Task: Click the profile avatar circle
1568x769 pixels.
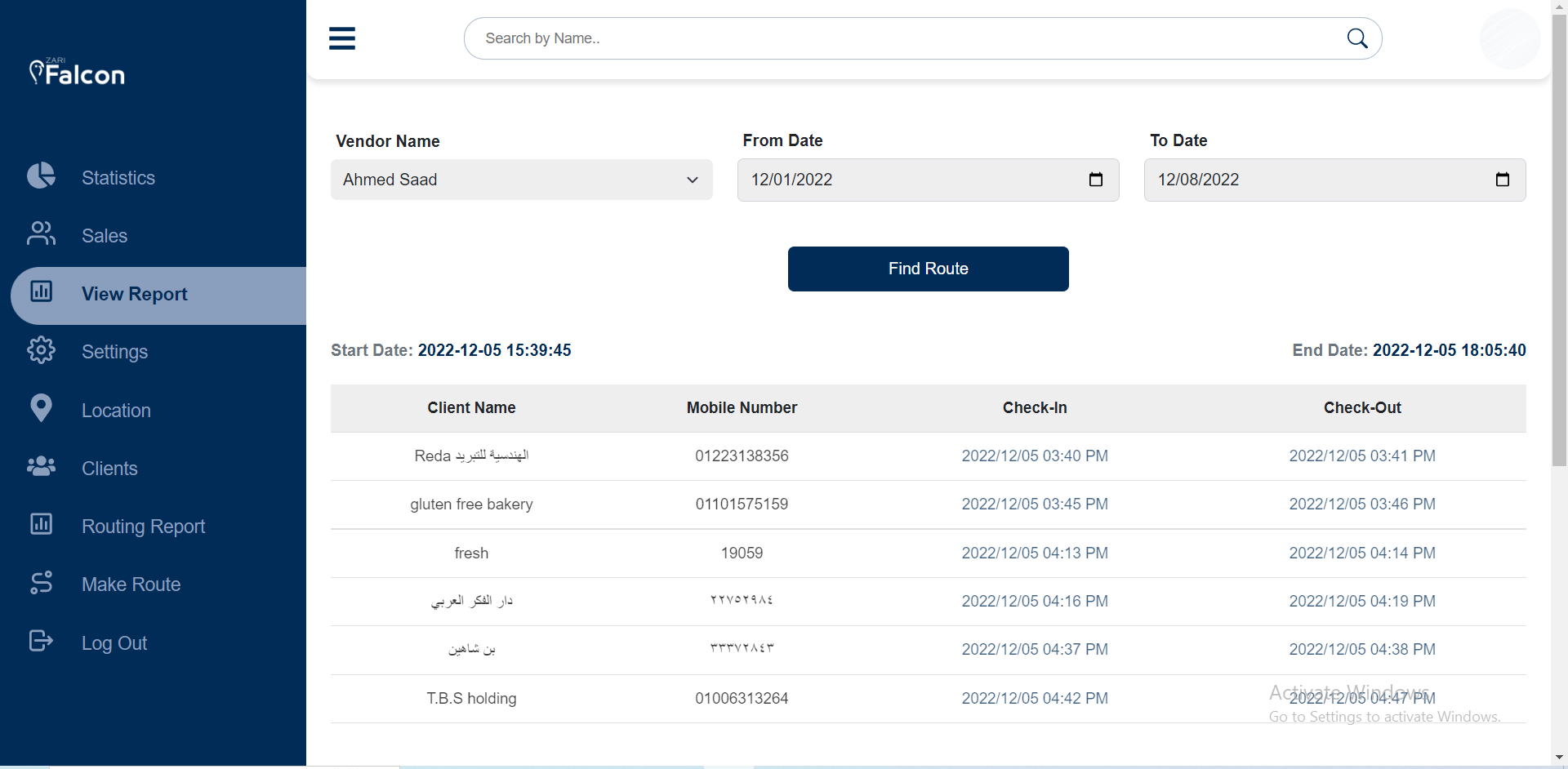Action: coord(1508,38)
